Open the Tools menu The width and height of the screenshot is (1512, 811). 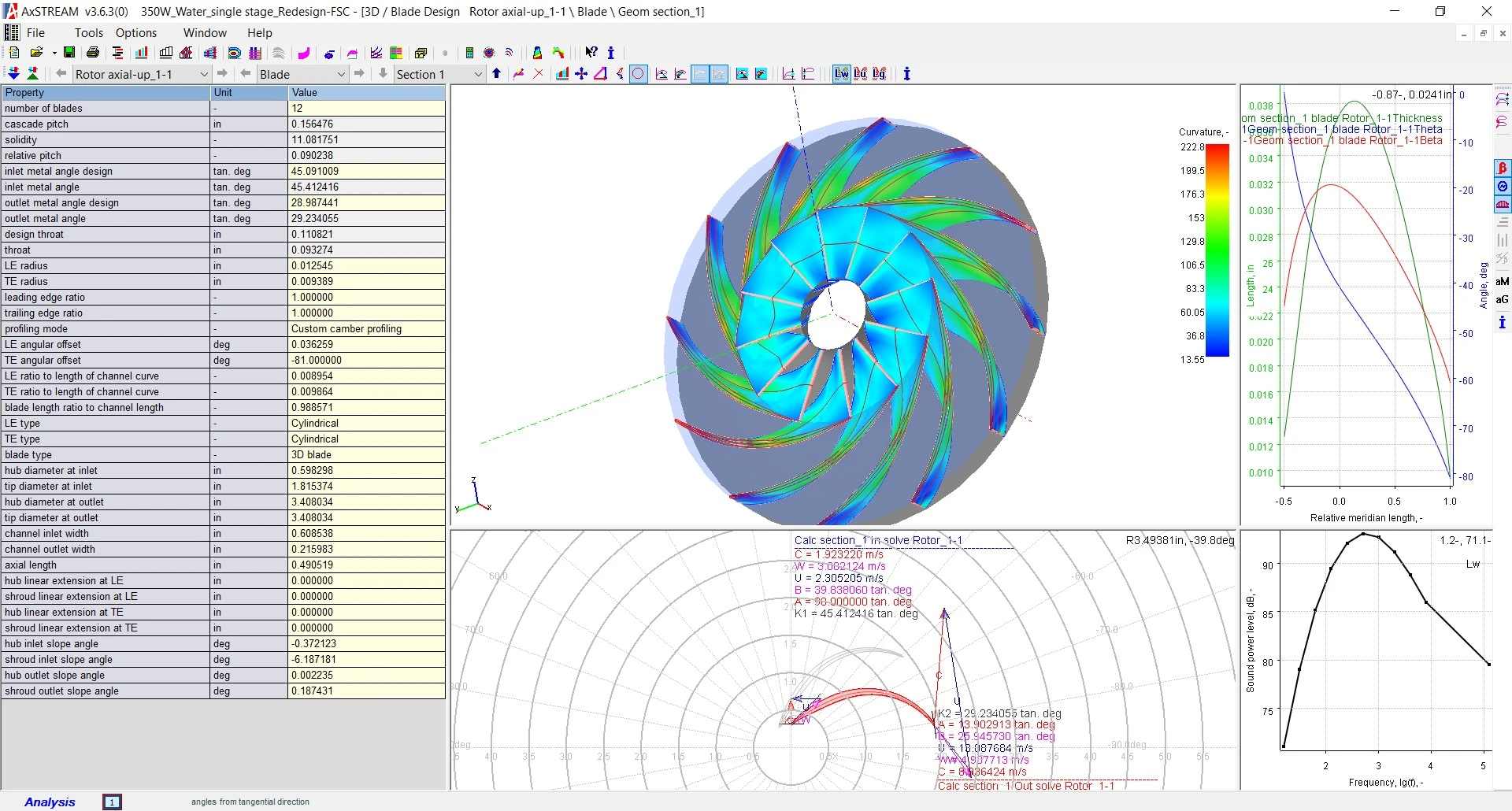click(x=89, y=32)
